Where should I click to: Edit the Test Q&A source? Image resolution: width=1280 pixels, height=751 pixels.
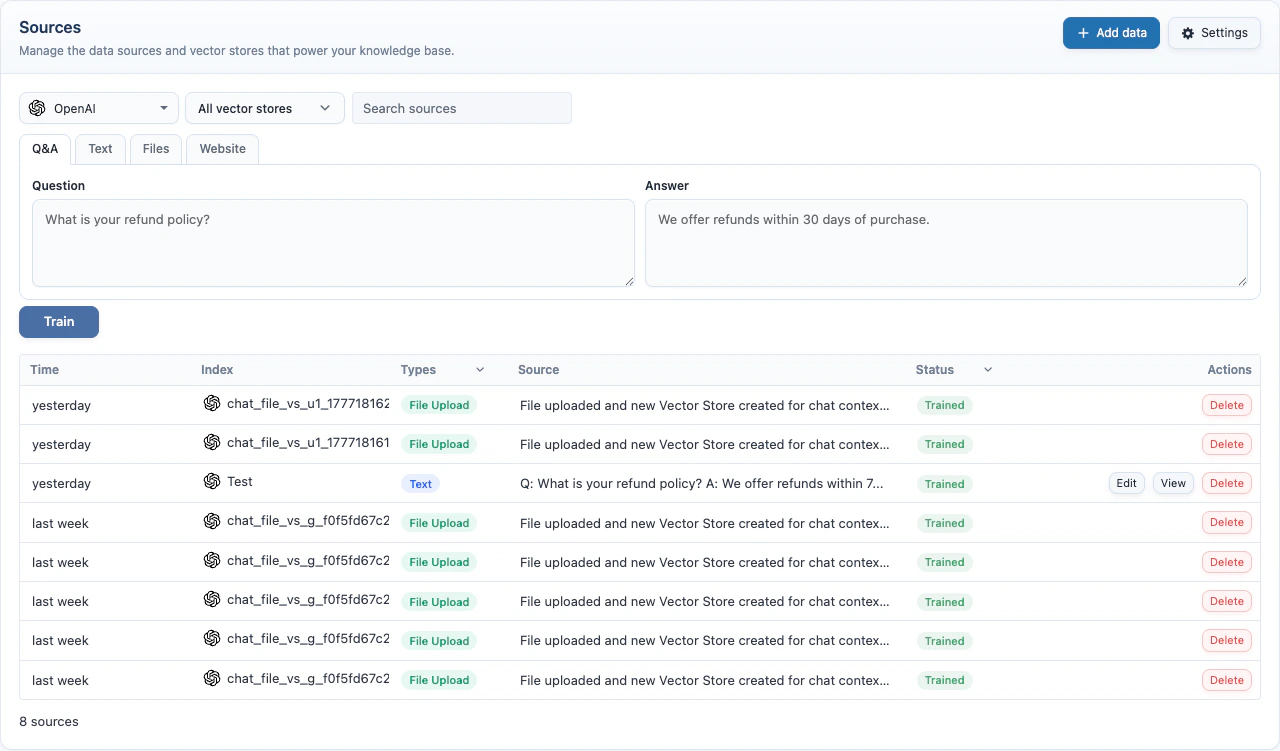[1126, 482]
